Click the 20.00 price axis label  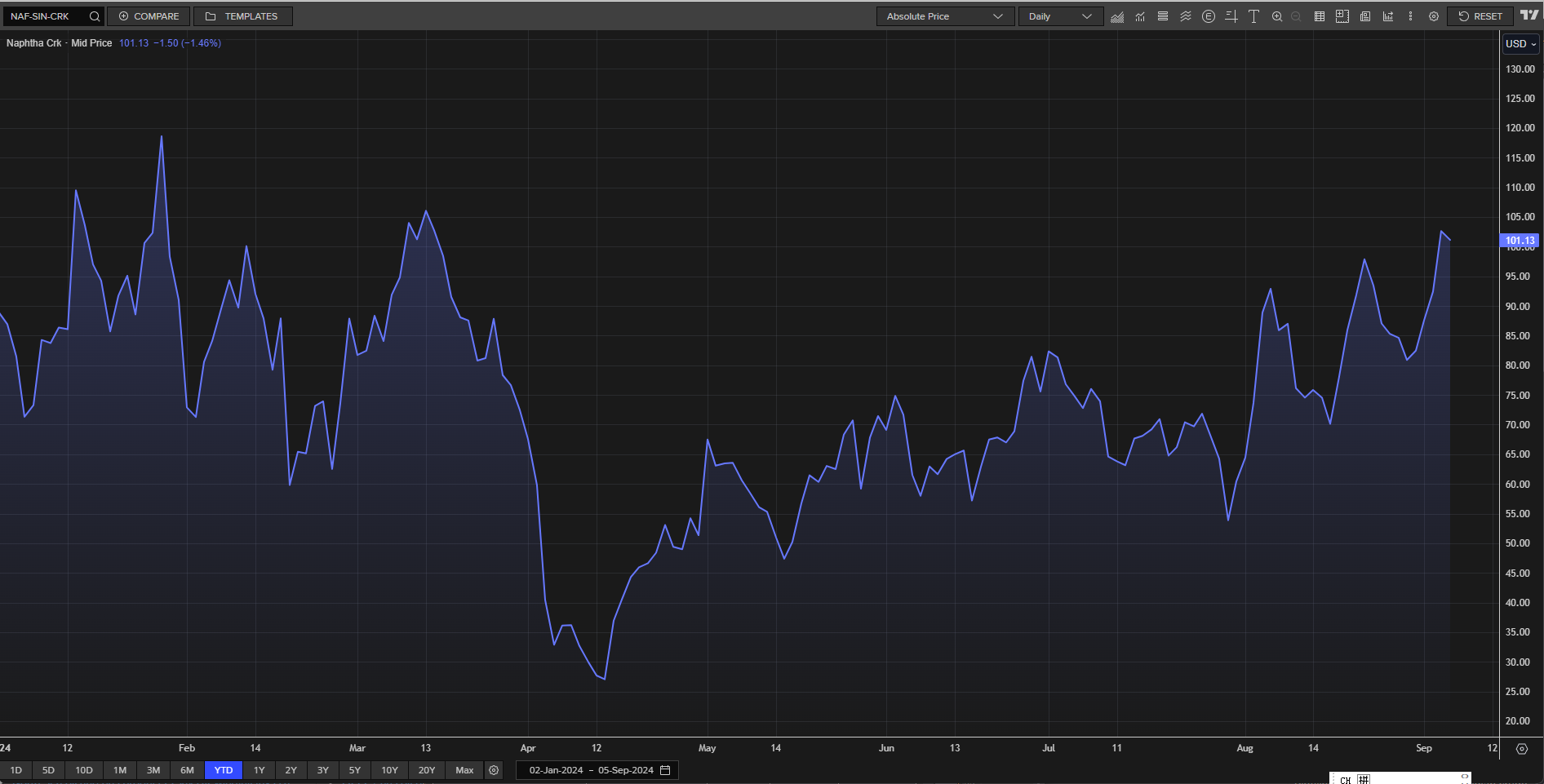click(x=1518, y=721)
